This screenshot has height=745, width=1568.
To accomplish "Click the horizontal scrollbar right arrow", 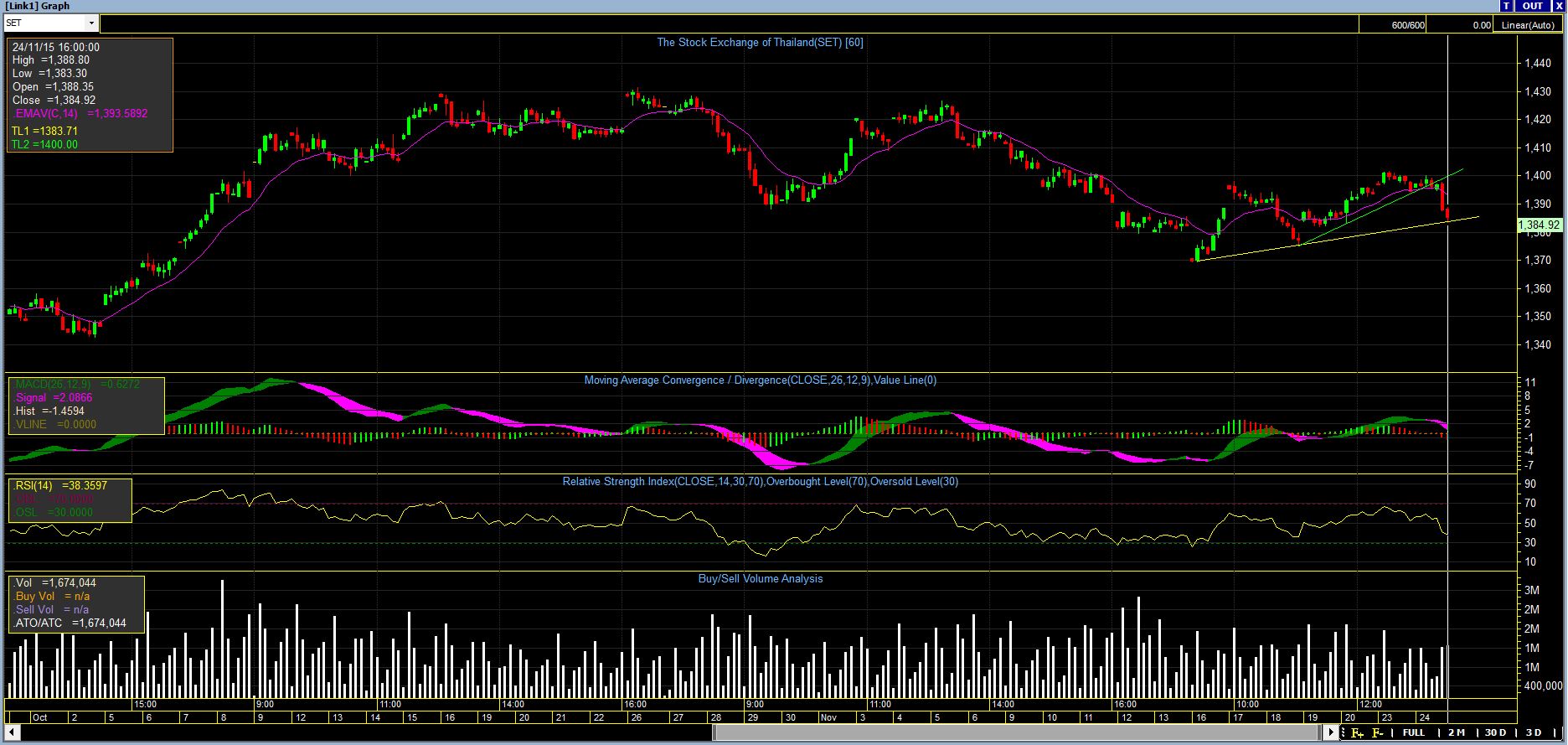I will [1330, 733].
